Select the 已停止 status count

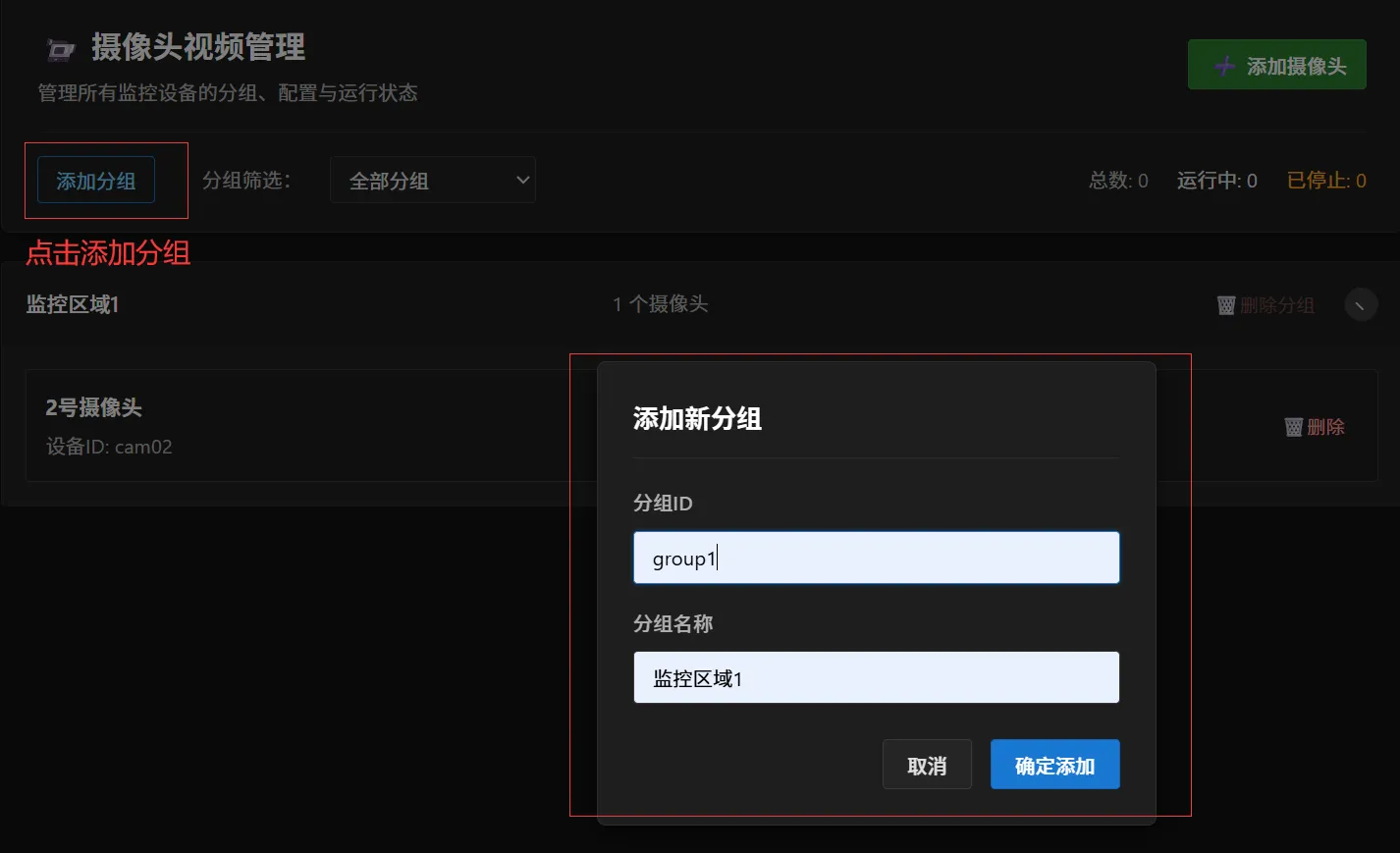pyautogui.click(x=1325, y=181)
